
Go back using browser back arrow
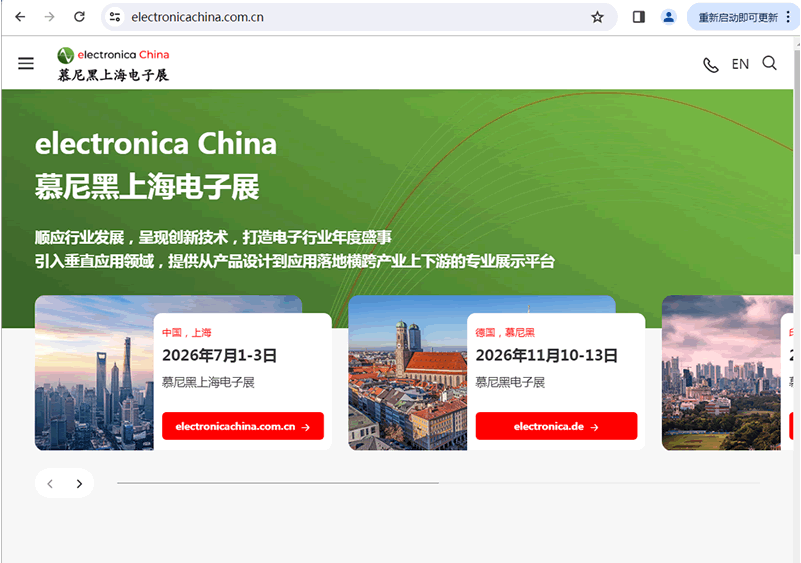tap(20, 17)
